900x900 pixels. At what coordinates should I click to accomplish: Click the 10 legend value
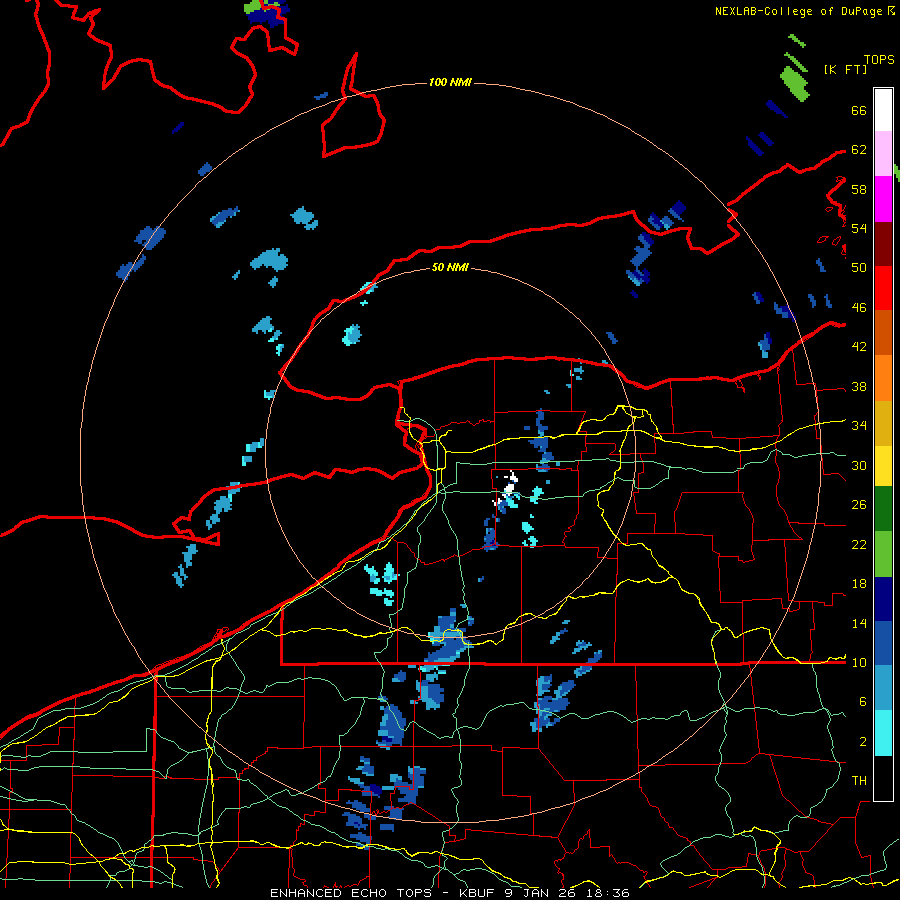(859, 663)
